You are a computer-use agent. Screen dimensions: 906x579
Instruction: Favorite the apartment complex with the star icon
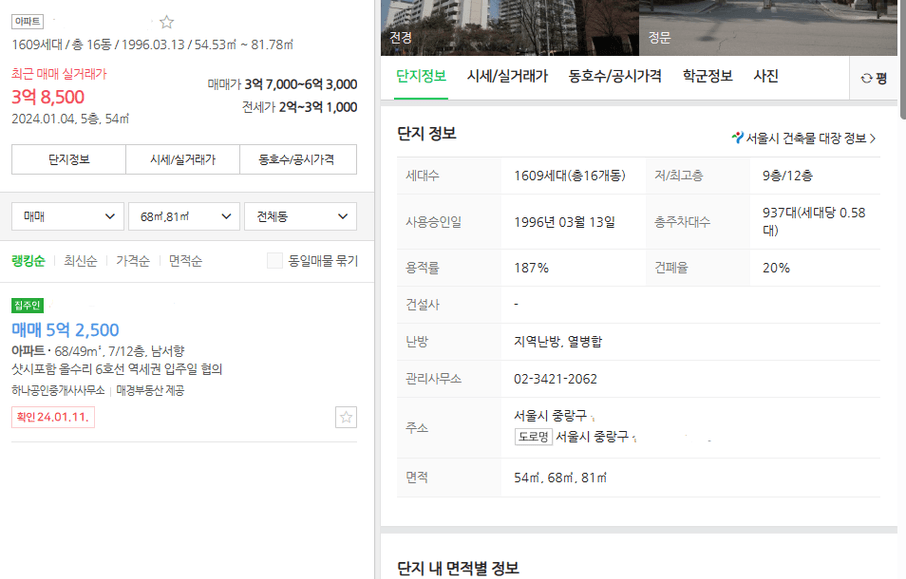click(166, 22)
